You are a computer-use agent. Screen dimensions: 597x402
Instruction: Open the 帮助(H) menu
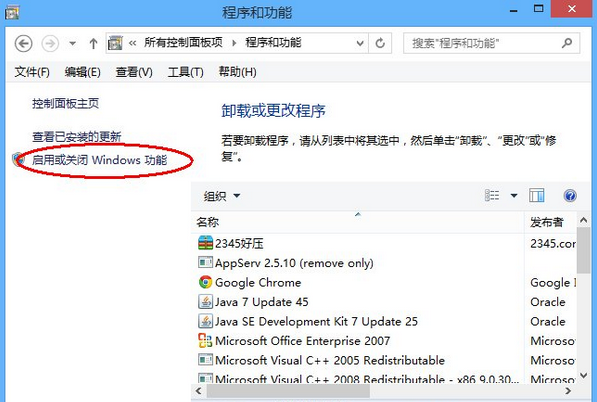[x=237, y=72]
